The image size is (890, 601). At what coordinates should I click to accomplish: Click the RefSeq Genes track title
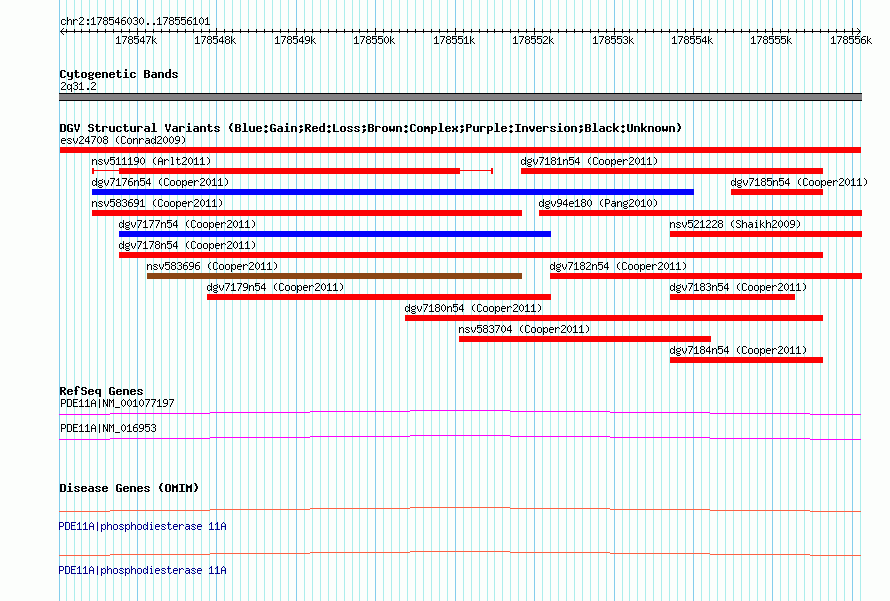click(101, 391)
